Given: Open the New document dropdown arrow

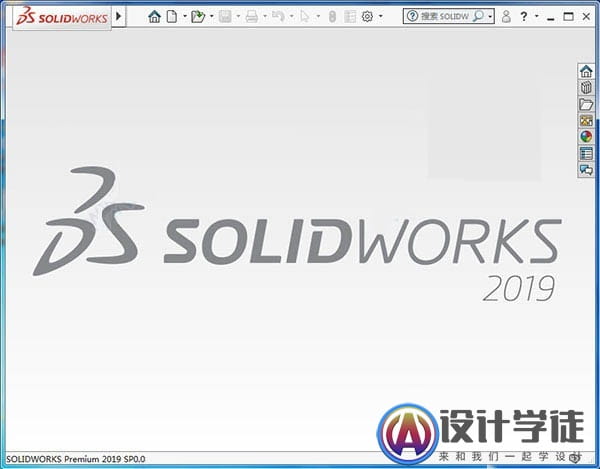Looking at the screenshot, I should pyautogui.click(x=185, y=16).
